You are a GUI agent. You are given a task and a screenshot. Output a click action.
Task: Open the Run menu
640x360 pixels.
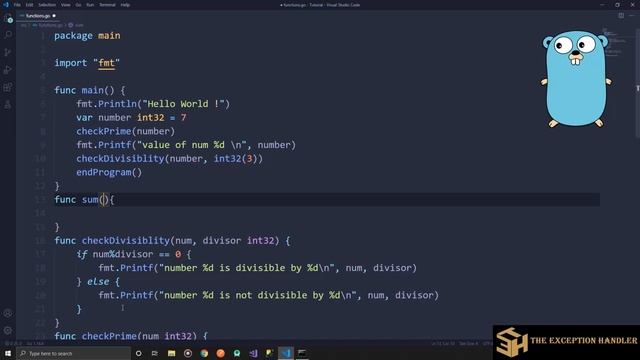point(90,5)
